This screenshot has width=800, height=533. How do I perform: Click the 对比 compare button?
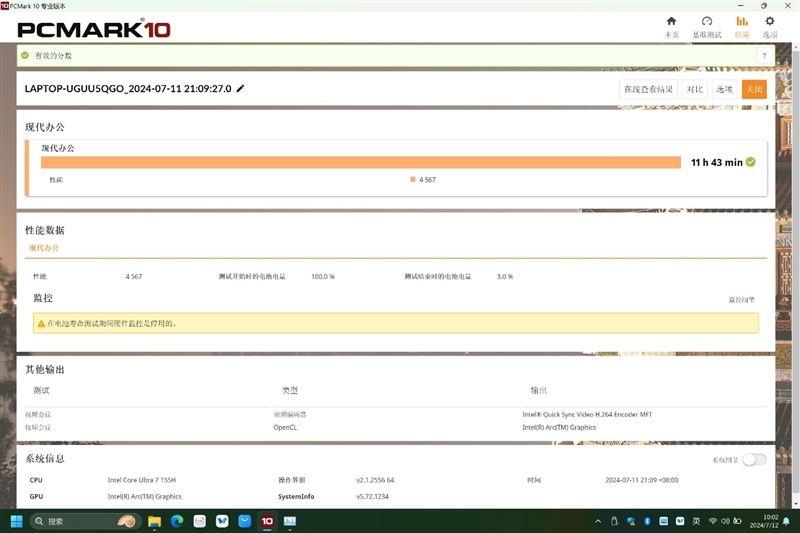coord(694,89)
